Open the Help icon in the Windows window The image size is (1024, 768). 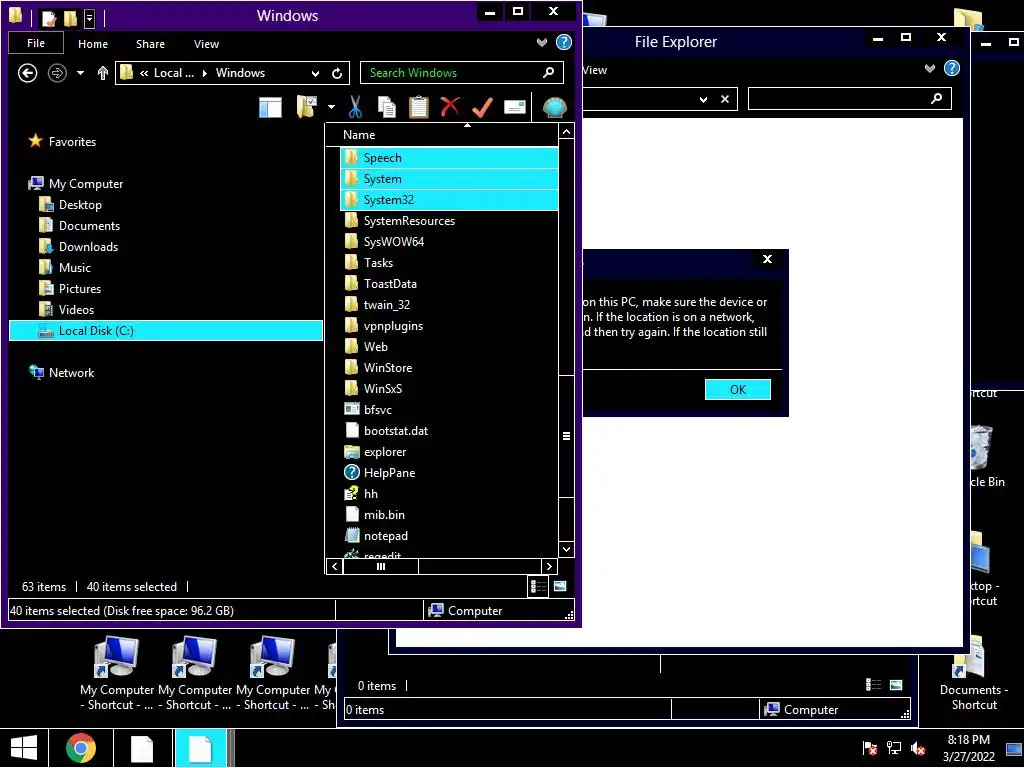click(x=564, y=42)
